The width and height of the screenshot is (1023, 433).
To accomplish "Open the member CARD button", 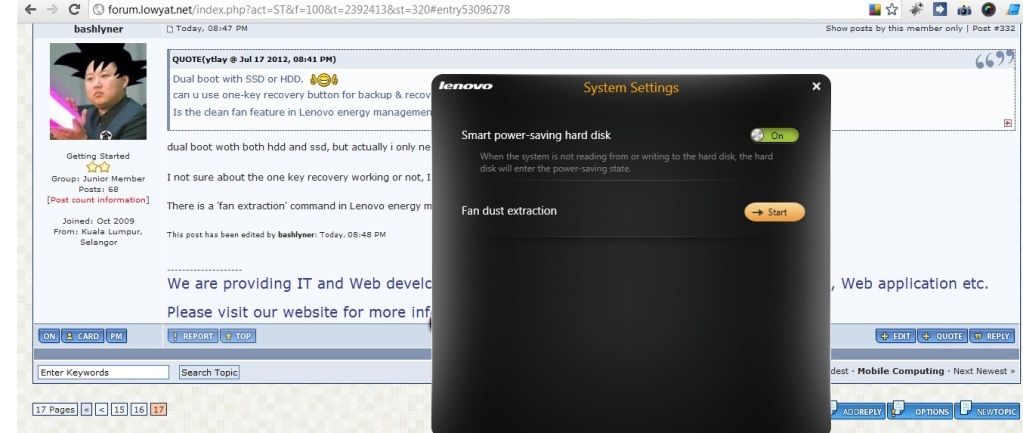I will pyautogui.click(x=82, y=336).
